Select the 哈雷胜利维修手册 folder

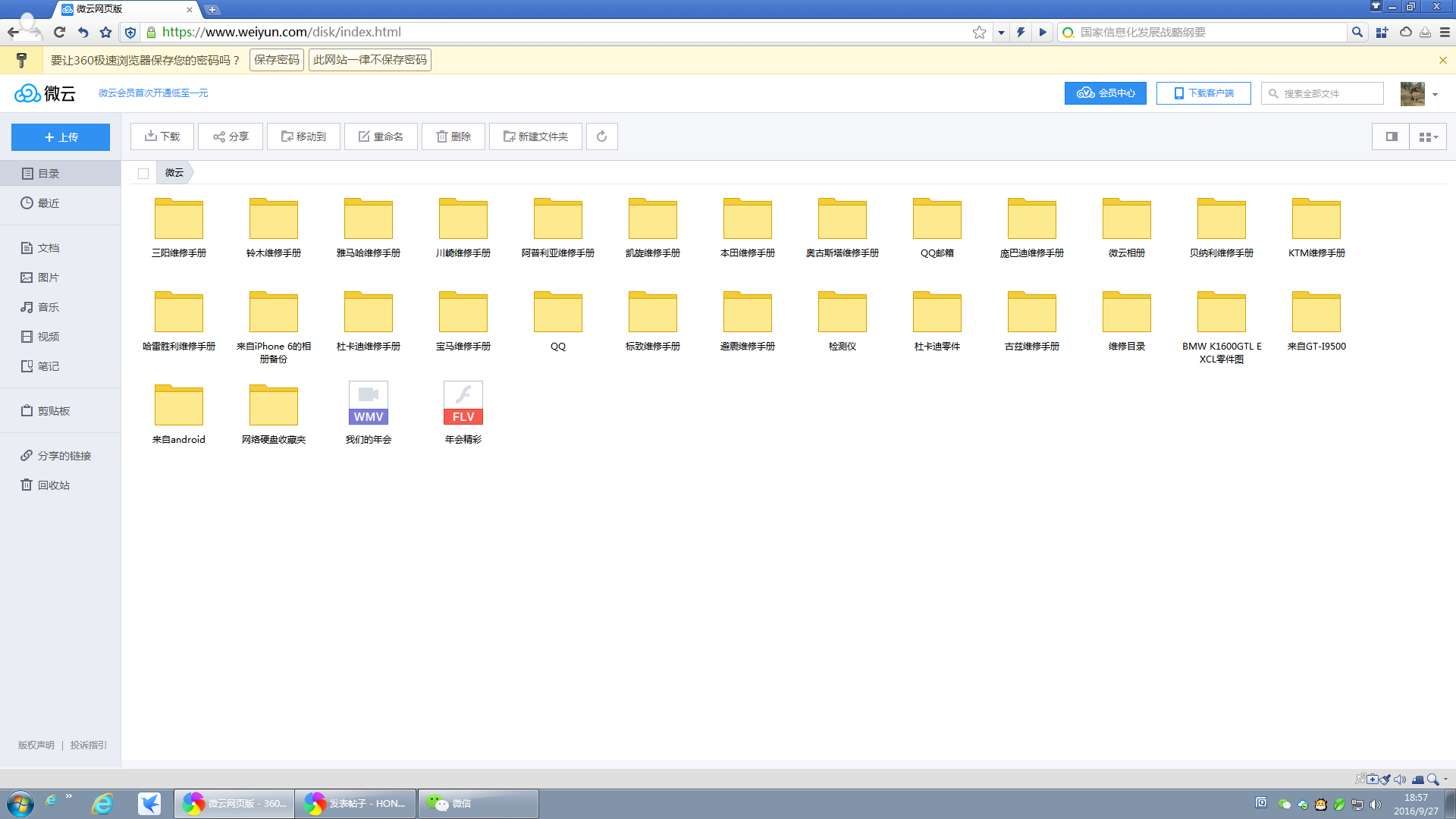(x=179, y=321)
